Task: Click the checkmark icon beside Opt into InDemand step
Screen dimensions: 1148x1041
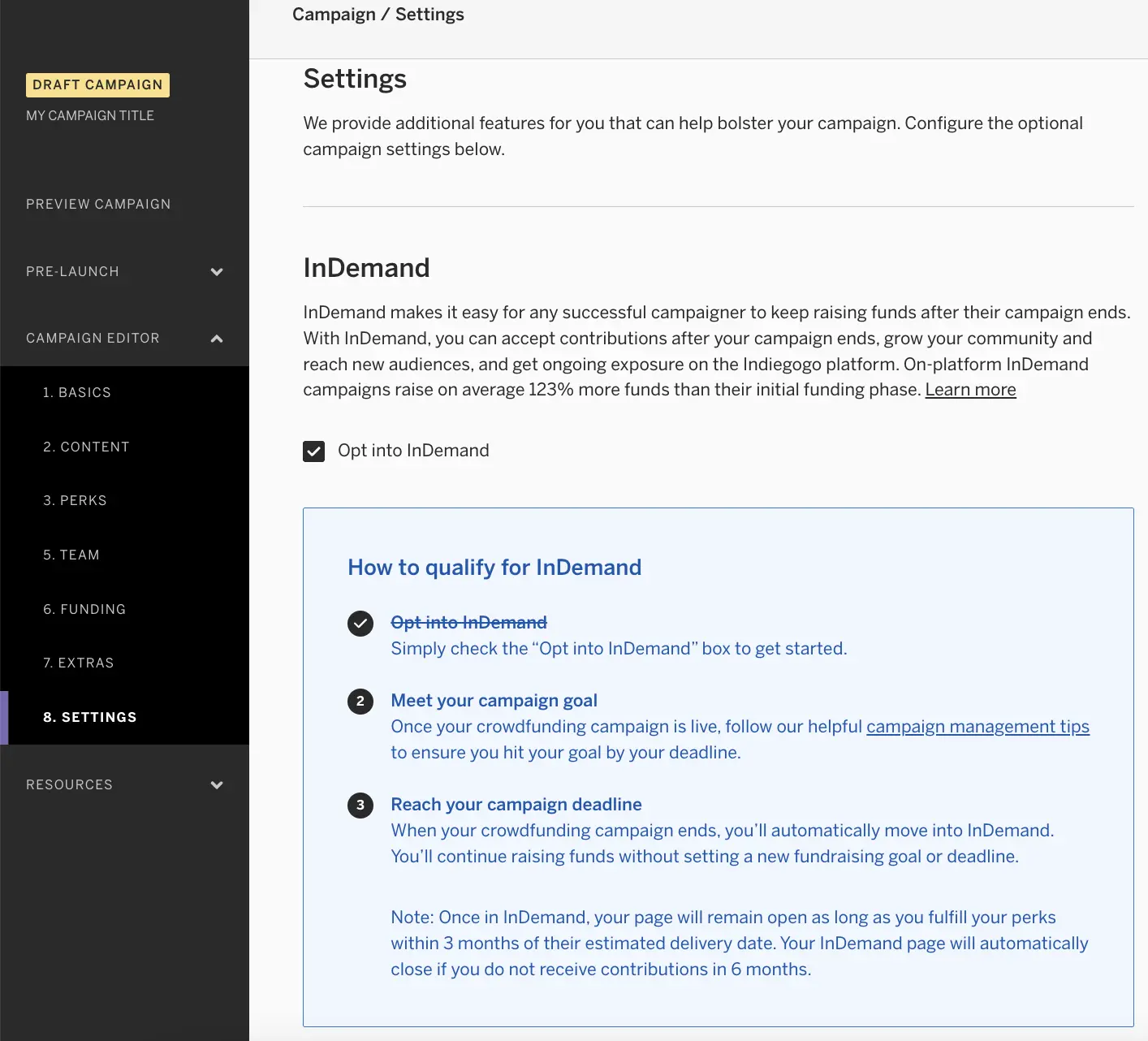Action: tap(360, 624)
